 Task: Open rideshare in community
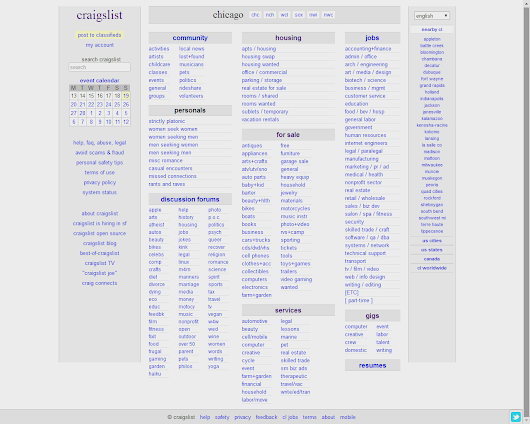(x=190, y=88)
